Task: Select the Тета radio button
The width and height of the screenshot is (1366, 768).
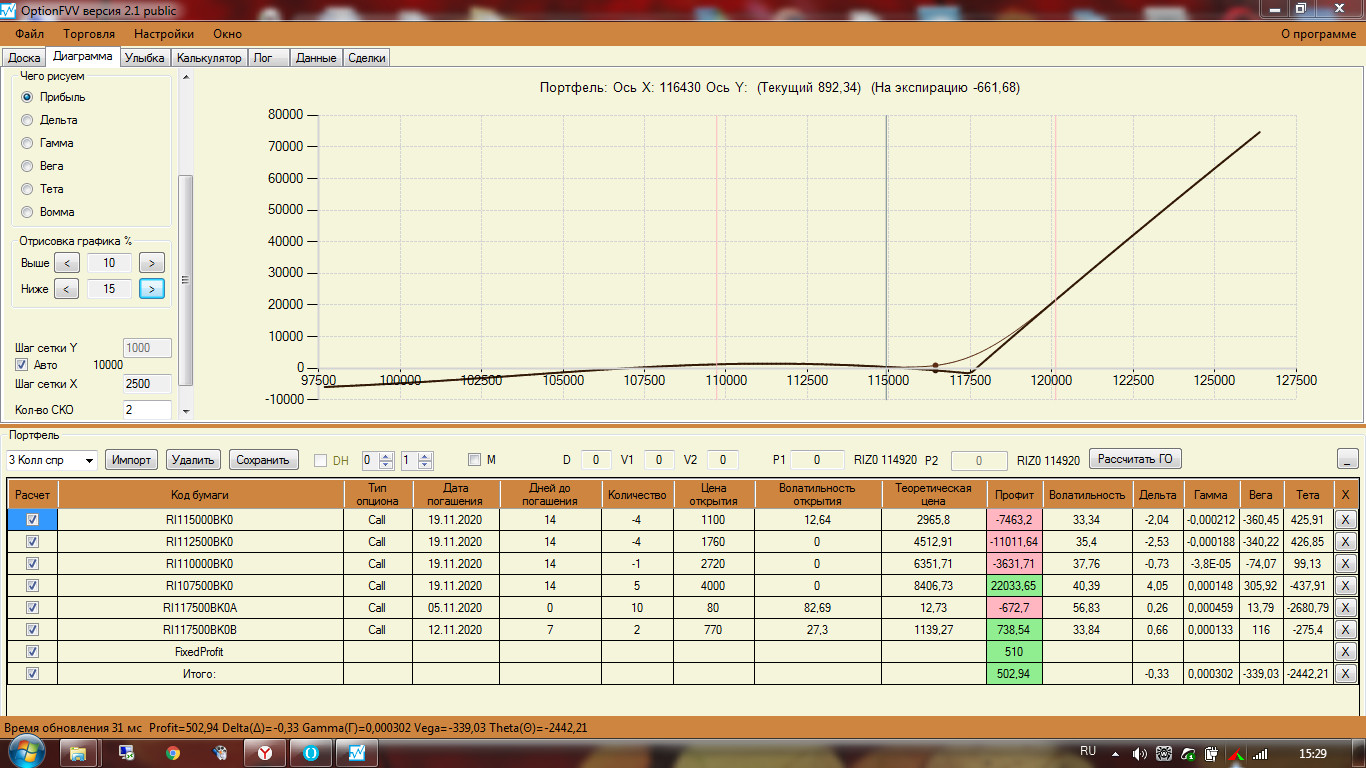Action: tap(27, 189)
